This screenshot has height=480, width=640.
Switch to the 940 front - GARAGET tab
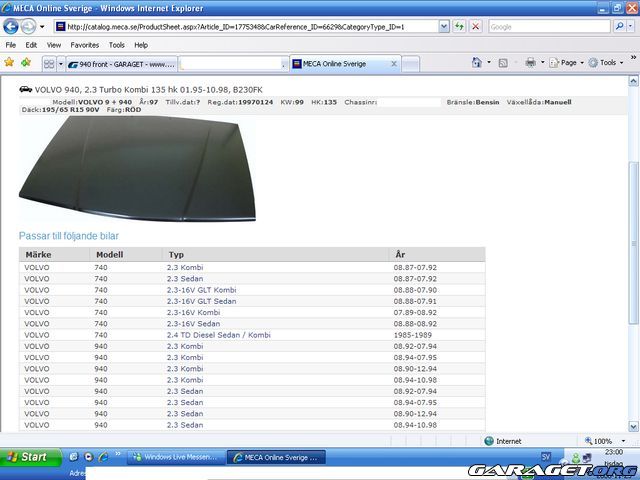pos(120,64)
